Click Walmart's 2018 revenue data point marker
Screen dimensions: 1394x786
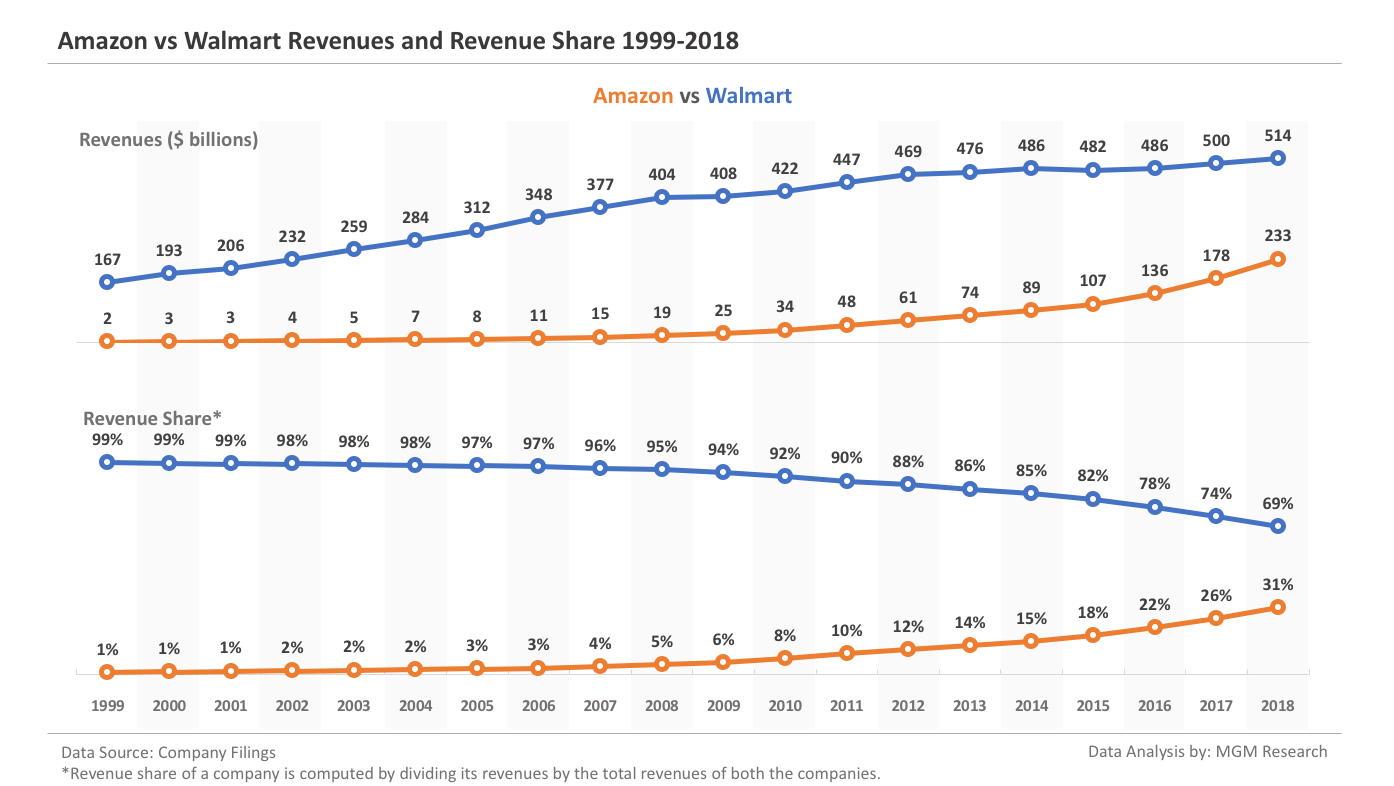(x=1278, y=158)
